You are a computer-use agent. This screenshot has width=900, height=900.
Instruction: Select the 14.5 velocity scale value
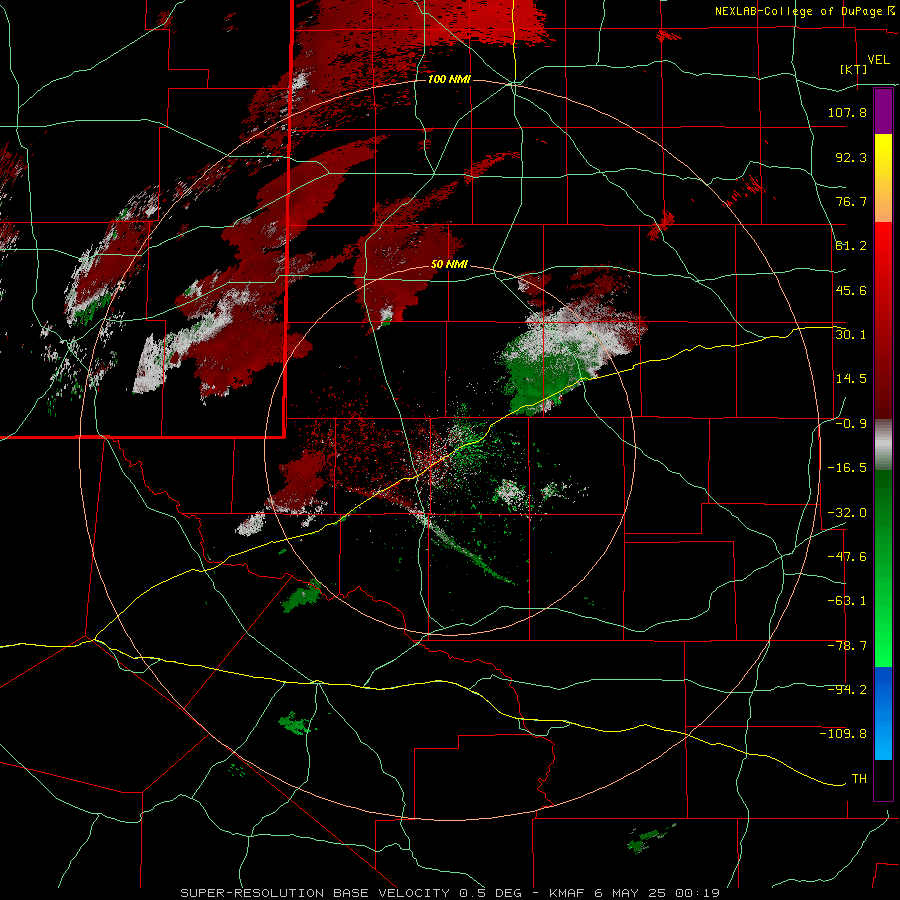(851, 379)
